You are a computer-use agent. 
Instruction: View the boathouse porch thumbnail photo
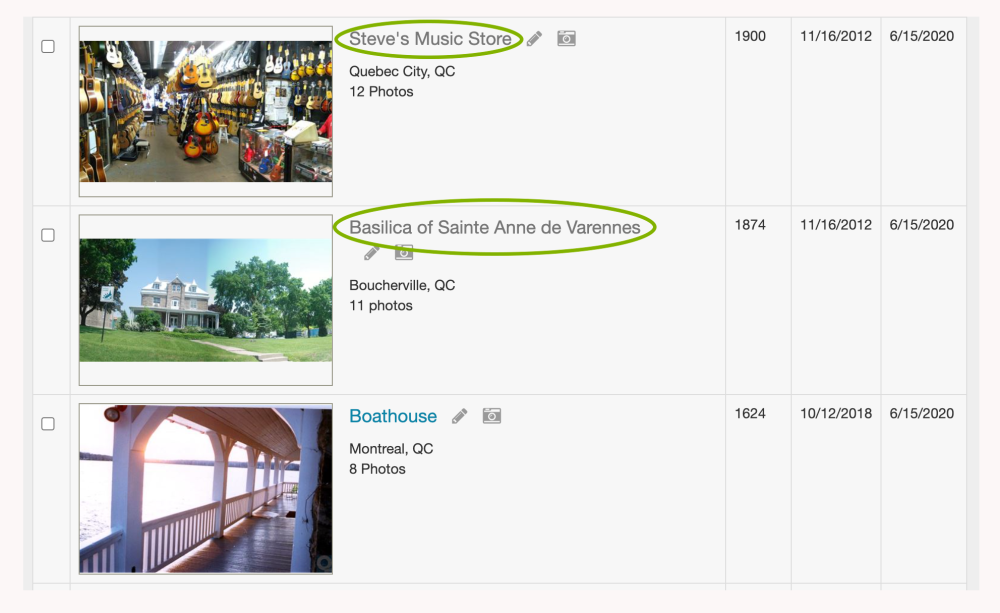206,489
